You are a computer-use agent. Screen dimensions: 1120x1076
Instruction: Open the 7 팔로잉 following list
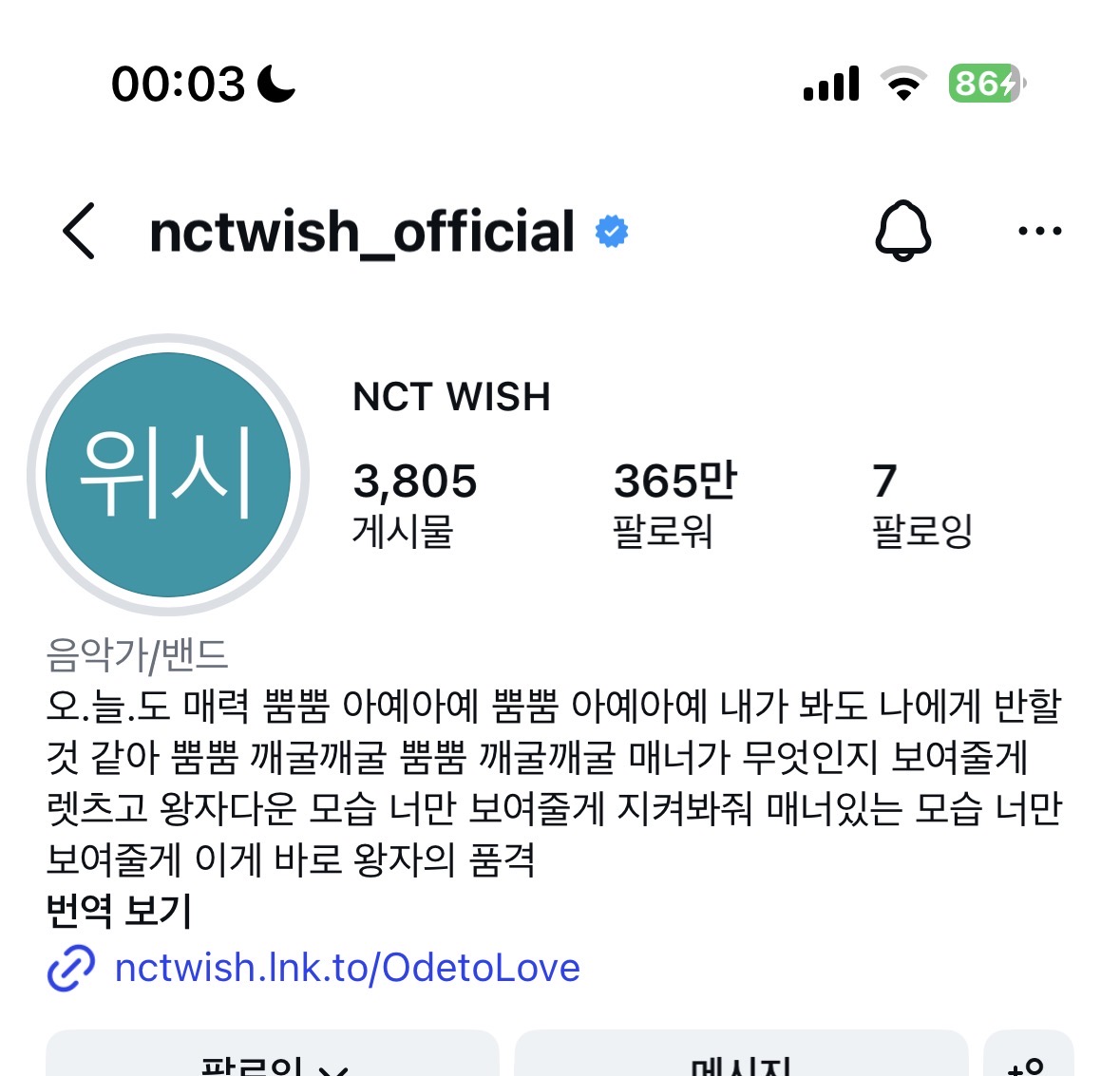921,504
